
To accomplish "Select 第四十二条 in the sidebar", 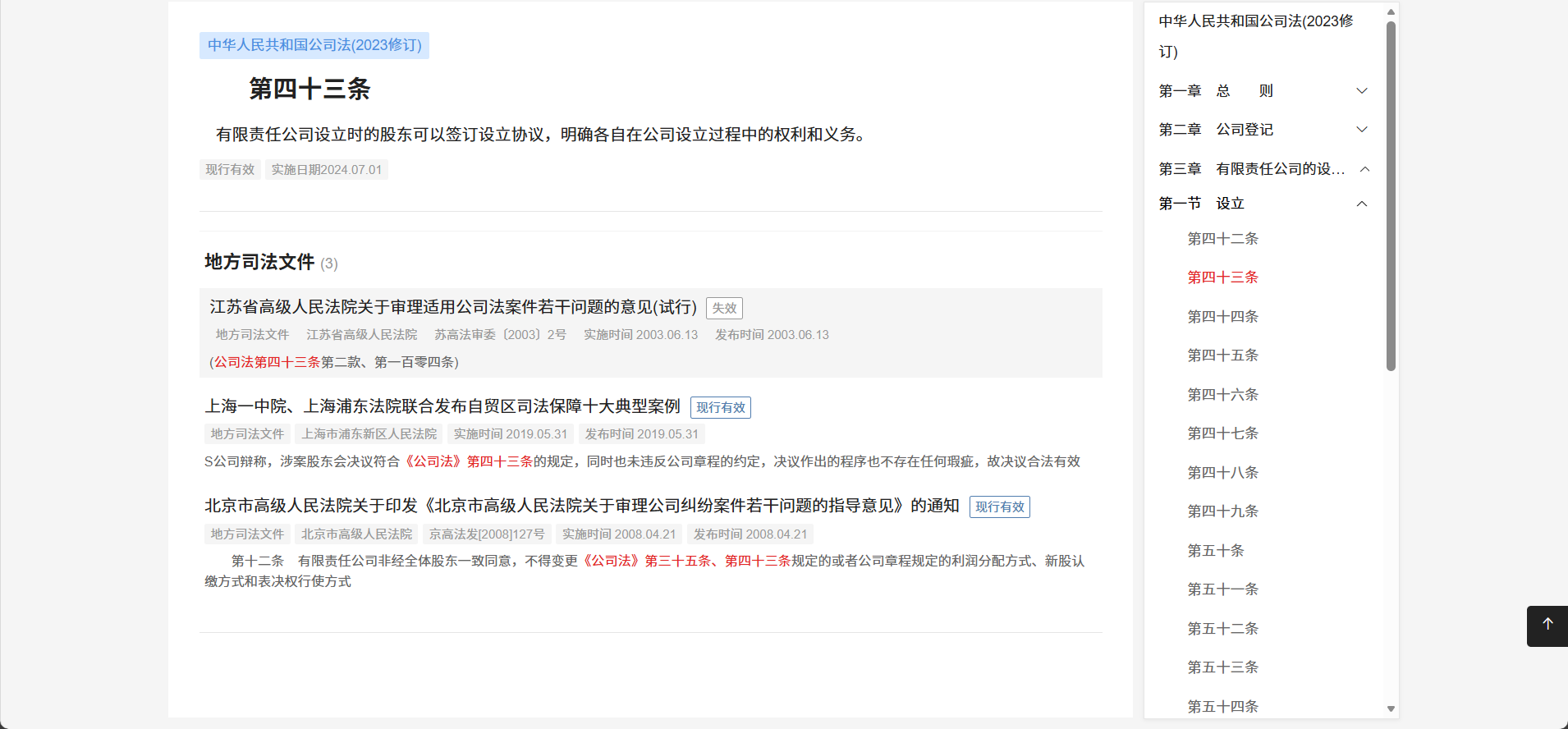I will (x=1222, y=239).
